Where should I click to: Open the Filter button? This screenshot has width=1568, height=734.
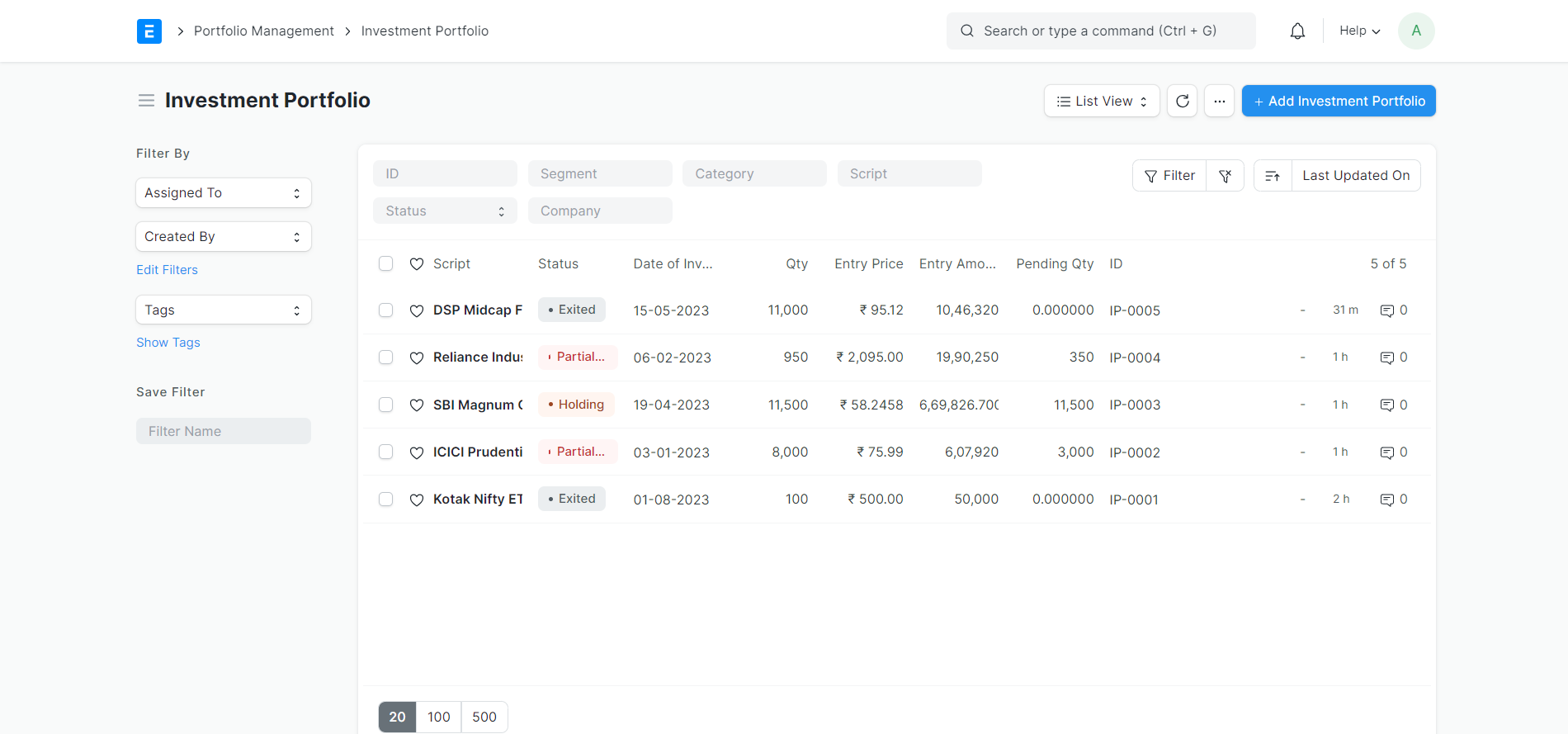[x=1169, y=176]
